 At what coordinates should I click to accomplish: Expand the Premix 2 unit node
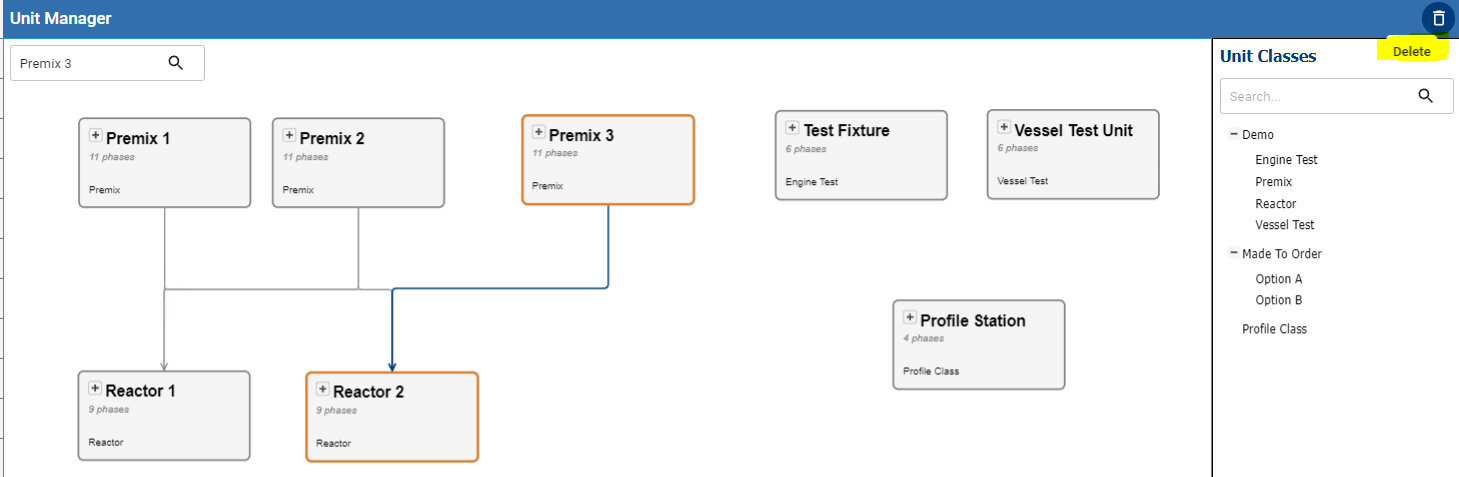point(289,135)
